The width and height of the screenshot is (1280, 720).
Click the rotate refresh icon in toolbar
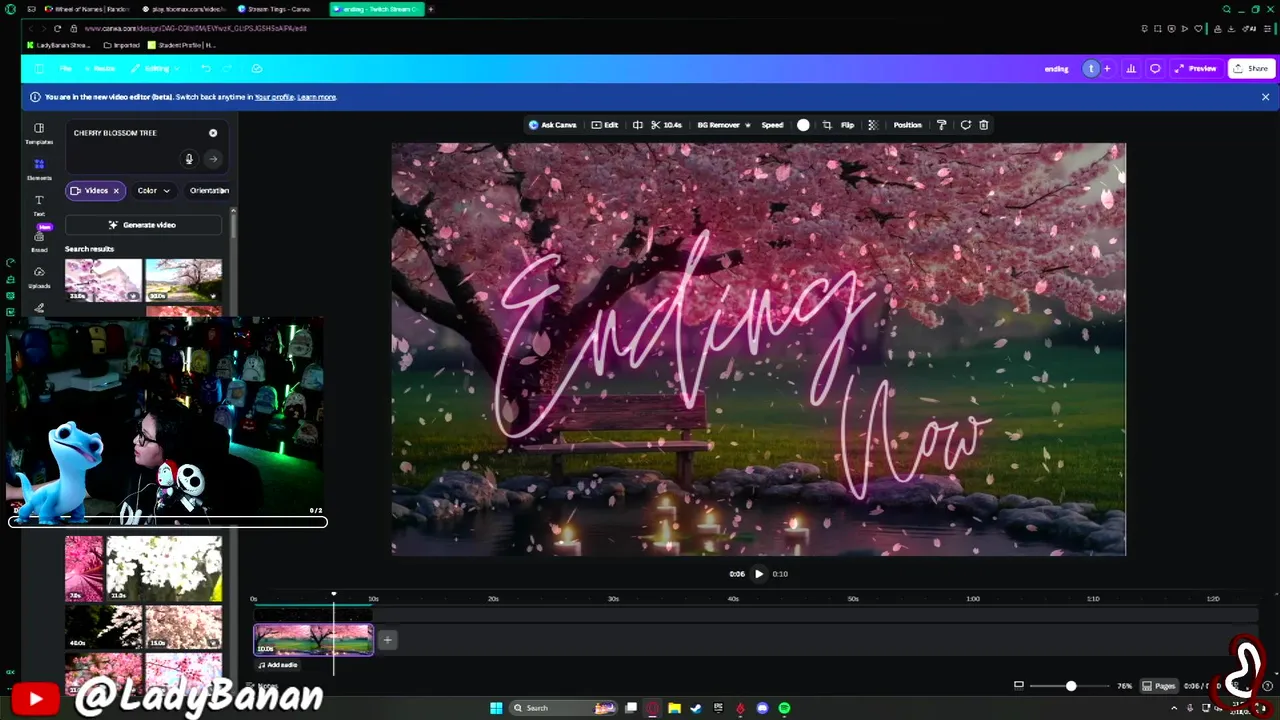(965, 125)
